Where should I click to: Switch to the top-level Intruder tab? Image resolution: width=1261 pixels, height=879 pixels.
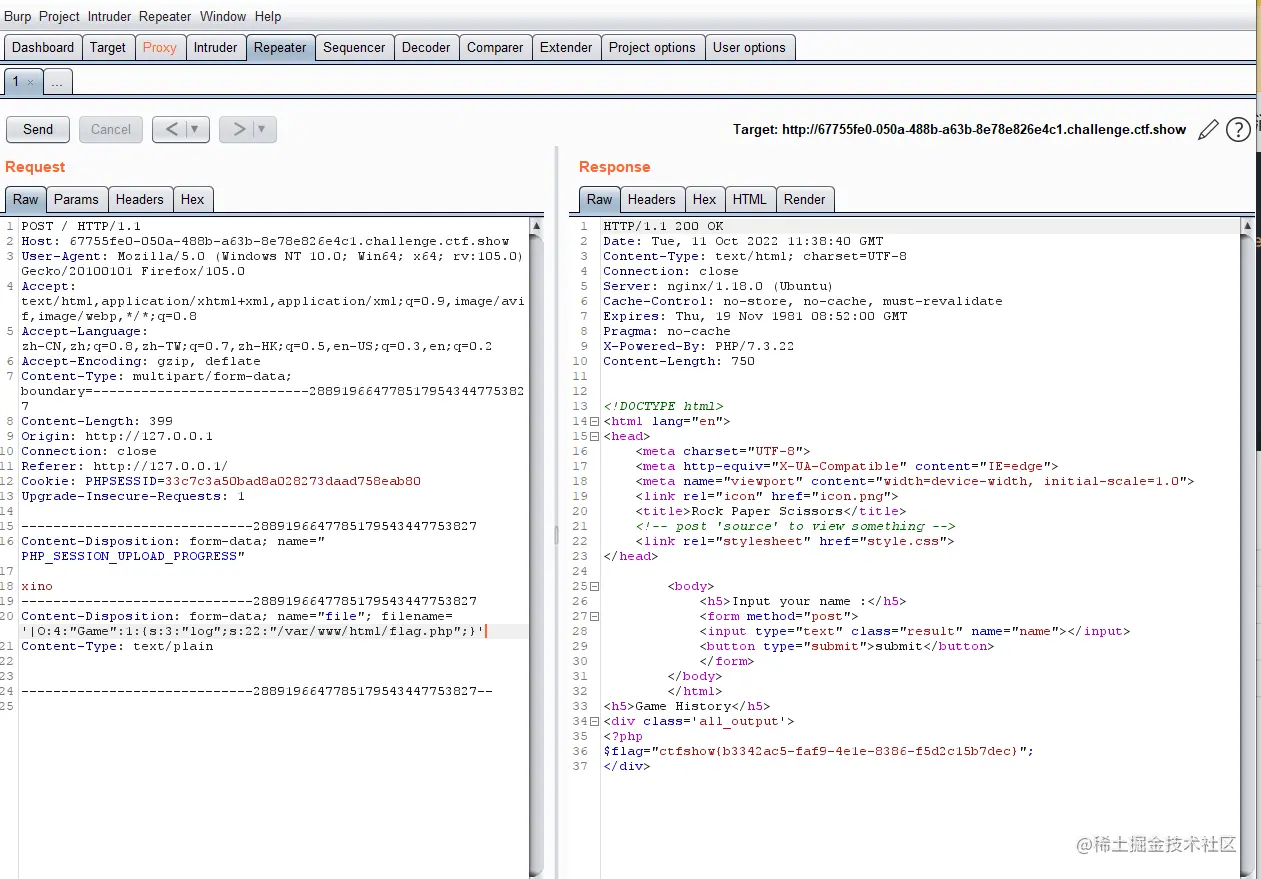(215, 48)
